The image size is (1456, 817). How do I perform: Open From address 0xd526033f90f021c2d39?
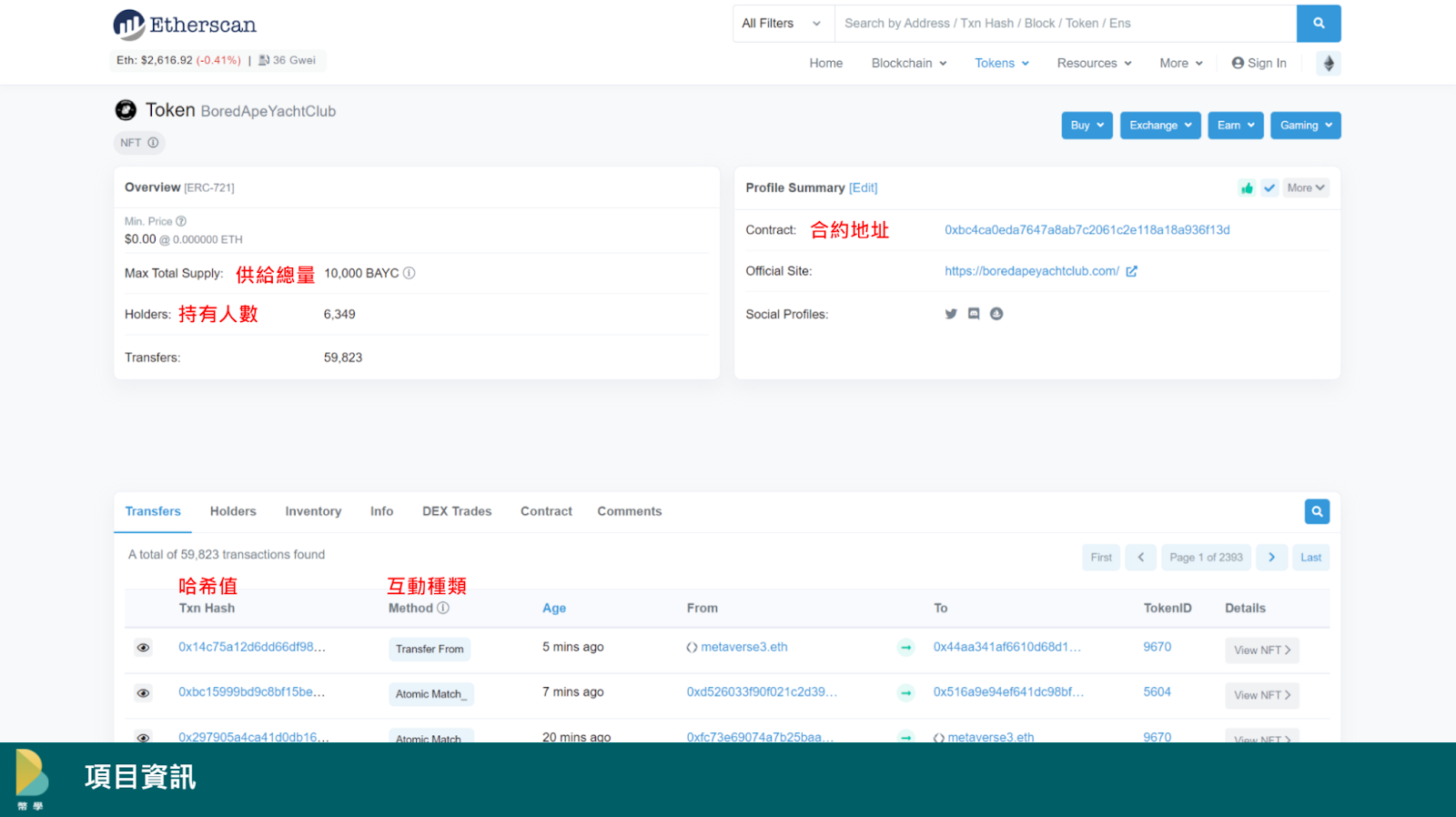[763, 691]
